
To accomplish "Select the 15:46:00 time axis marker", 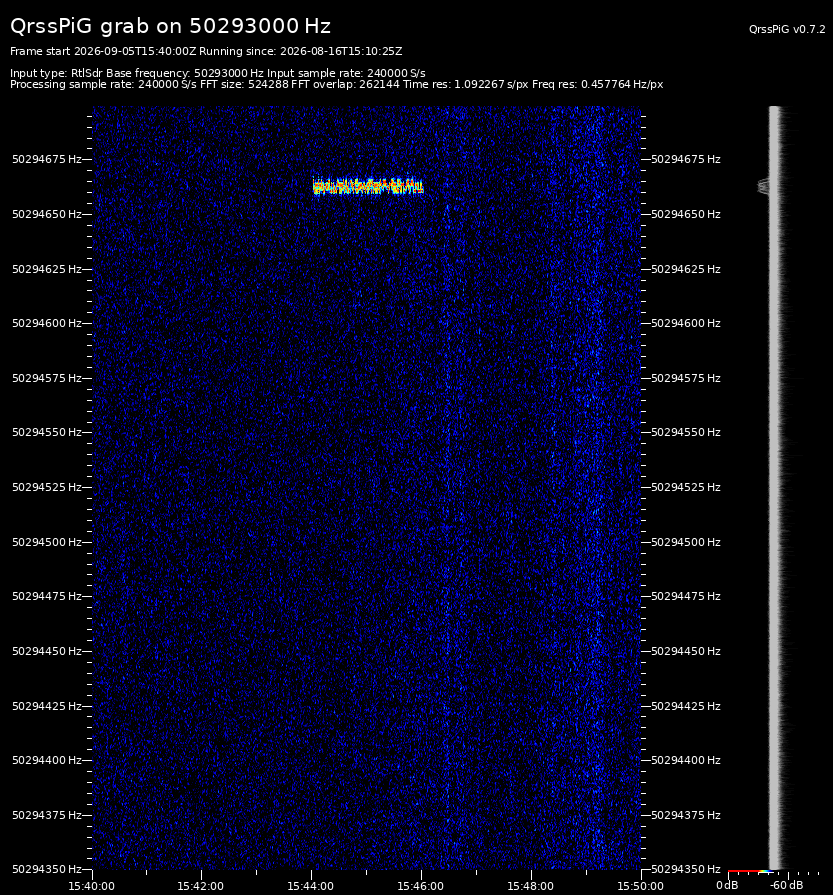I will pyautogui.click(x=420, y=886).
